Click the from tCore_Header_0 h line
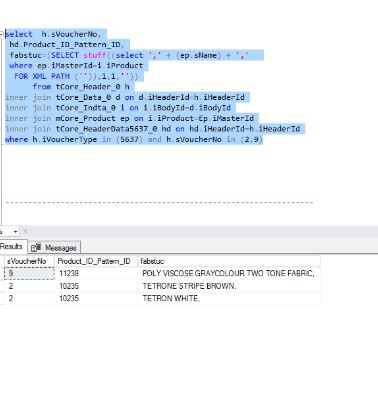Screen dimensions: 378x395 [81, 87]
